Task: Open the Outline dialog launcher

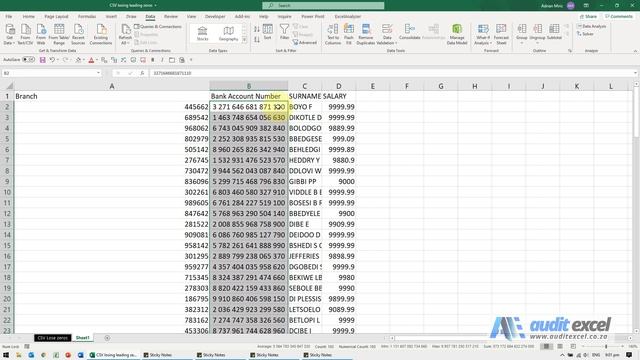Action: tap(570, 51)
